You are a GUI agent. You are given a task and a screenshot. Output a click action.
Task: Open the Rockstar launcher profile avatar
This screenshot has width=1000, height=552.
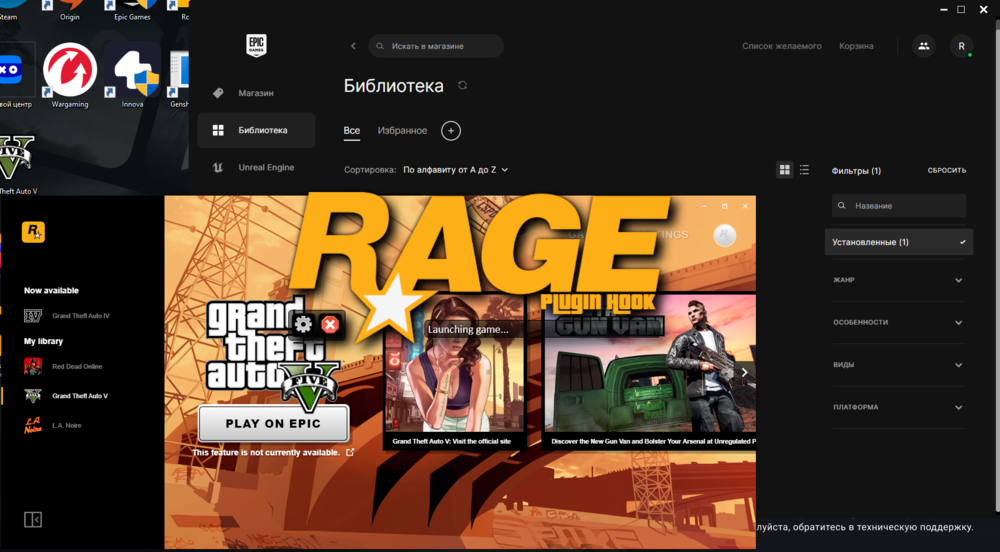point(724,235)
